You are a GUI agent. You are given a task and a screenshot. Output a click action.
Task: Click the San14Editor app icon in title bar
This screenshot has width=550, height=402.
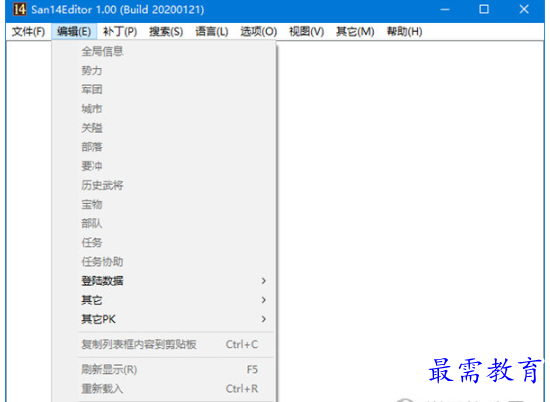click(x=19, y=9)
